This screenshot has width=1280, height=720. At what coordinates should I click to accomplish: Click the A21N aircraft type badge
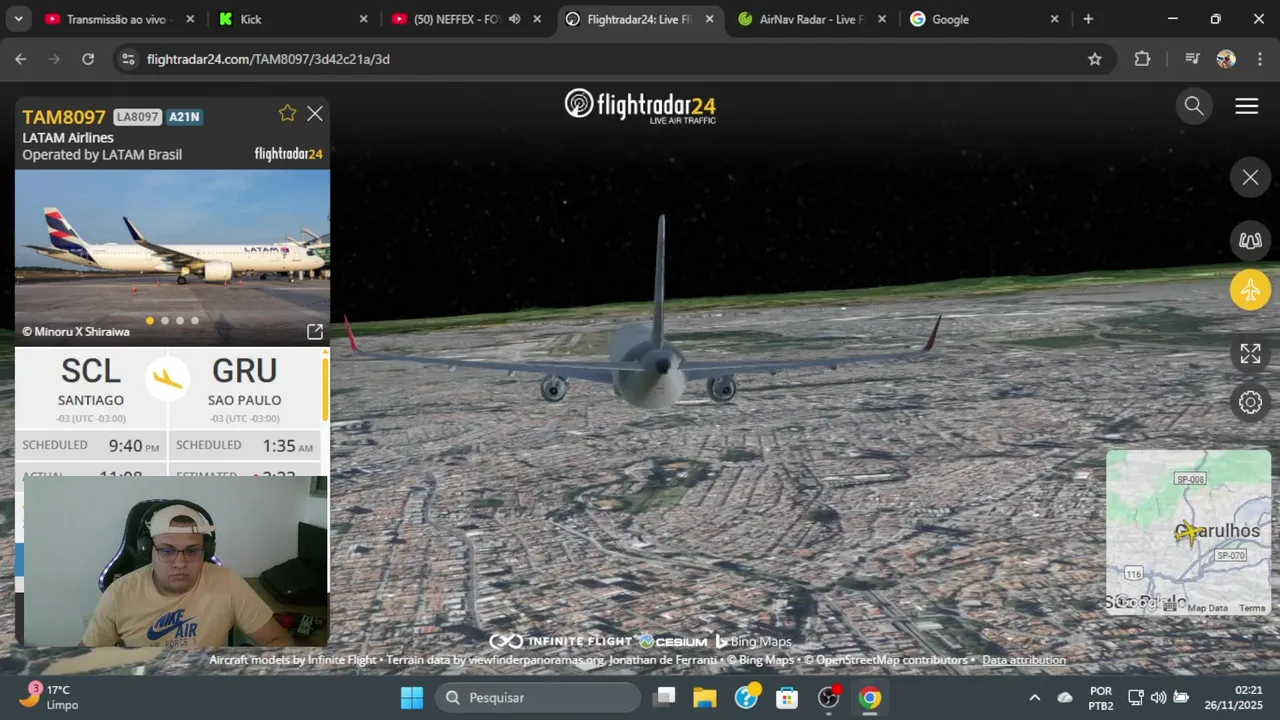tap(185, 117)
